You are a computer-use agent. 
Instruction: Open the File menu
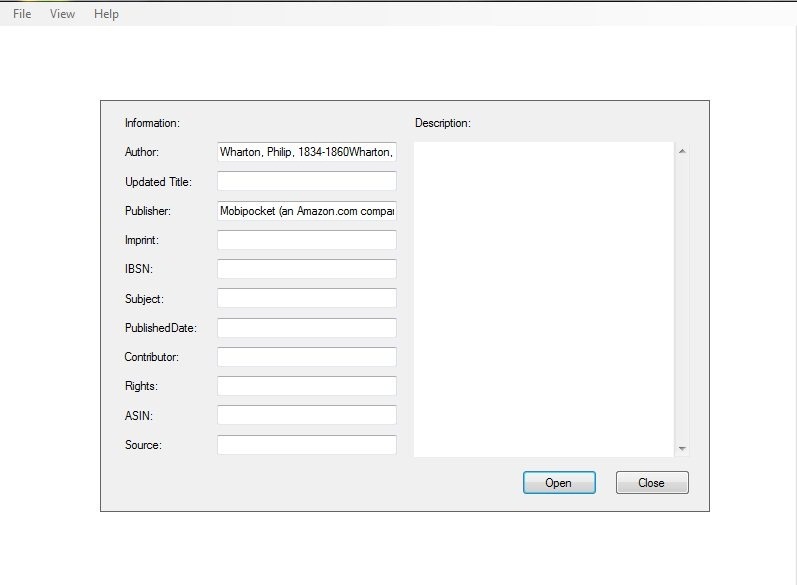coord(22,14)
